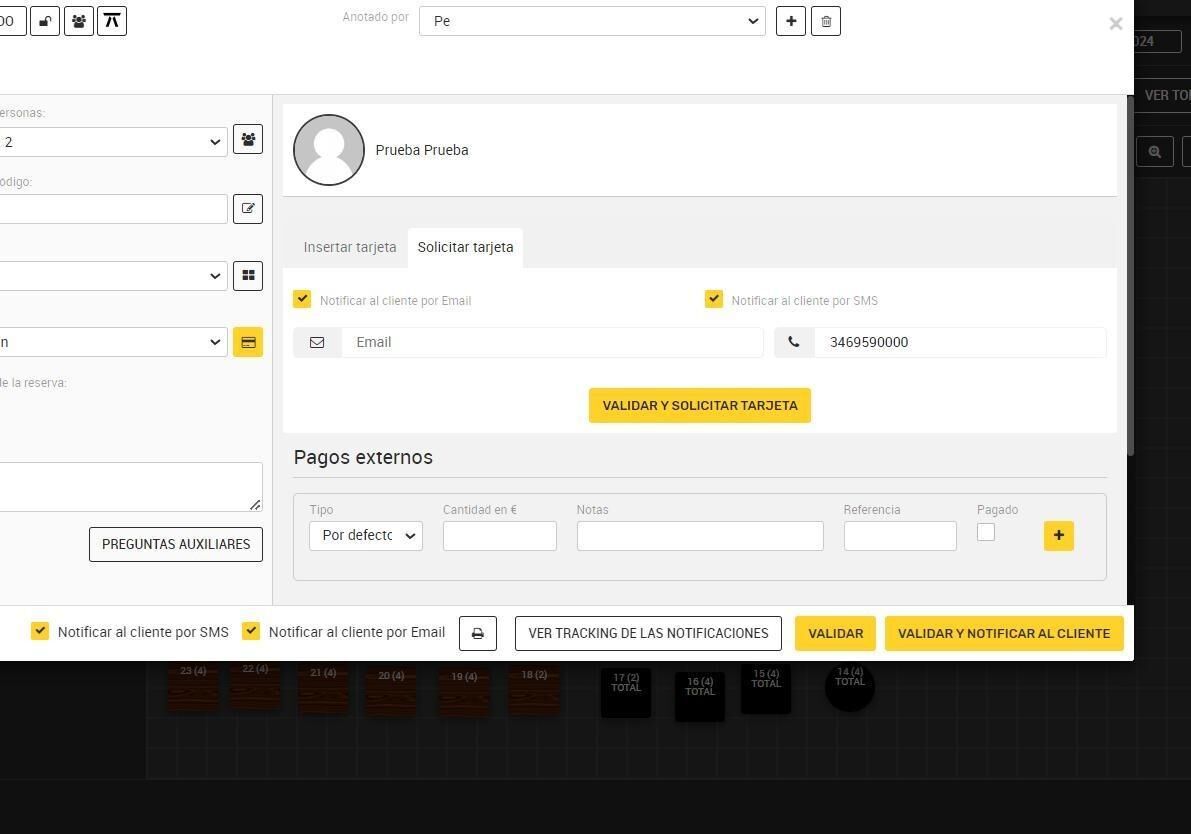Print using the printer icon button
The height and width of the screenshot is (834, 1191).
[478, 633]
